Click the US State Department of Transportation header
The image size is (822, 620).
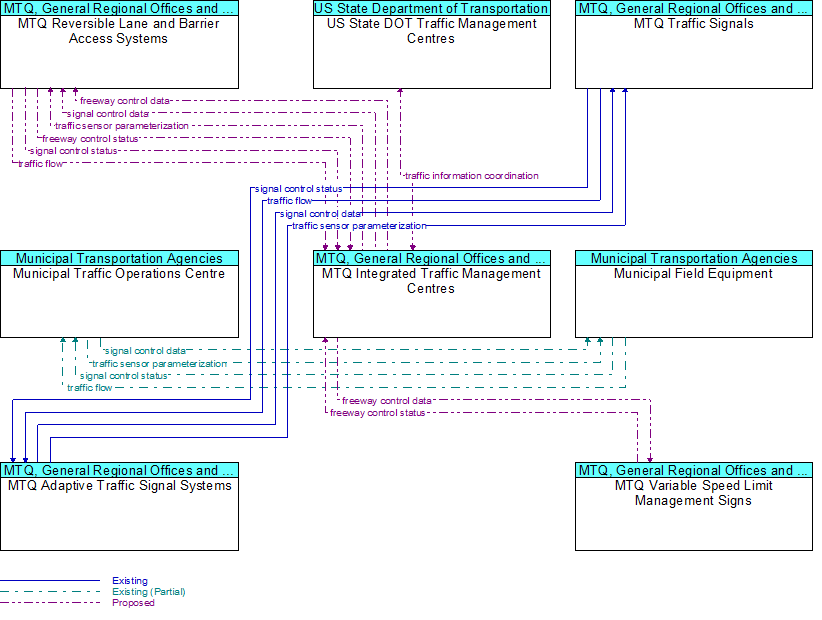tap(432, 8)
